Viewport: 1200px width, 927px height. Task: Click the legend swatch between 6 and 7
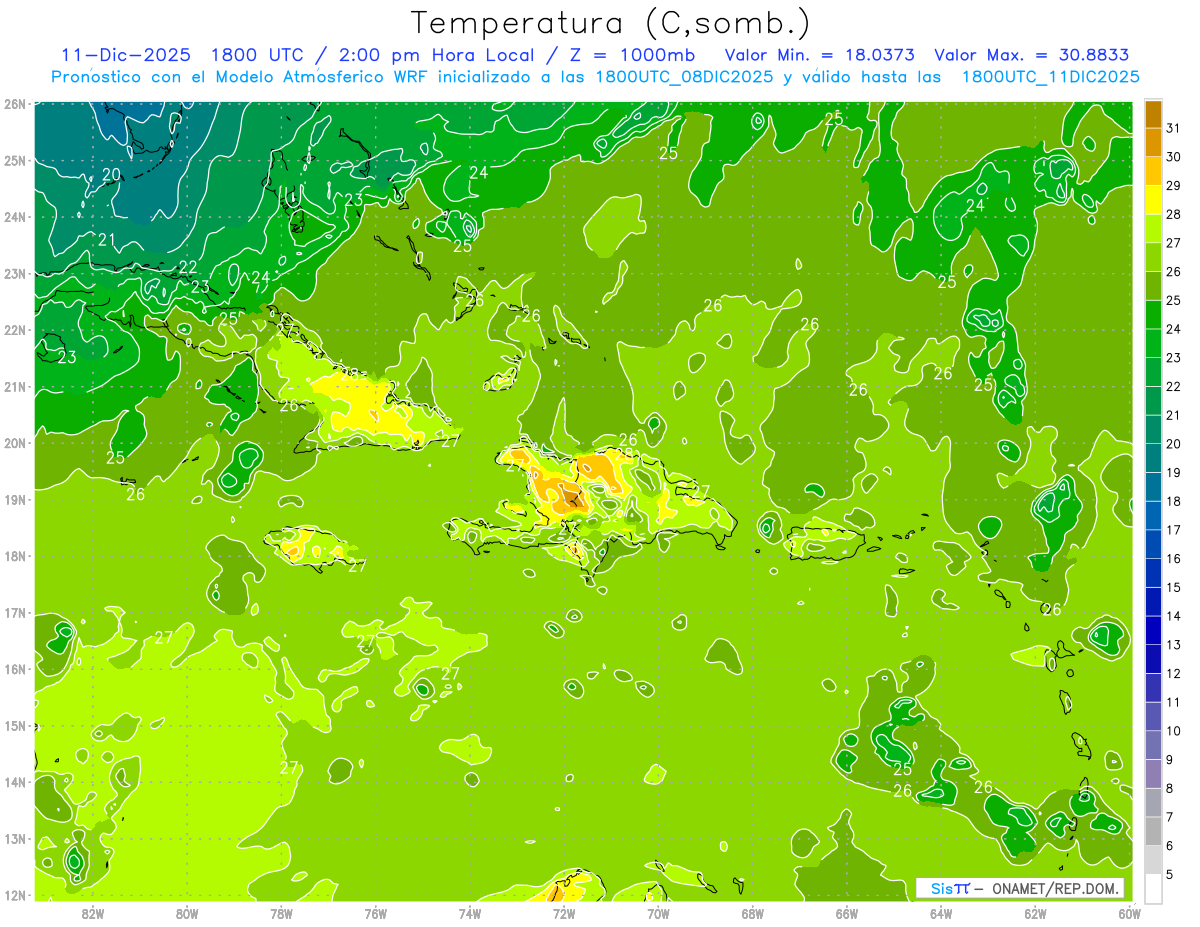coord(1153,831)
